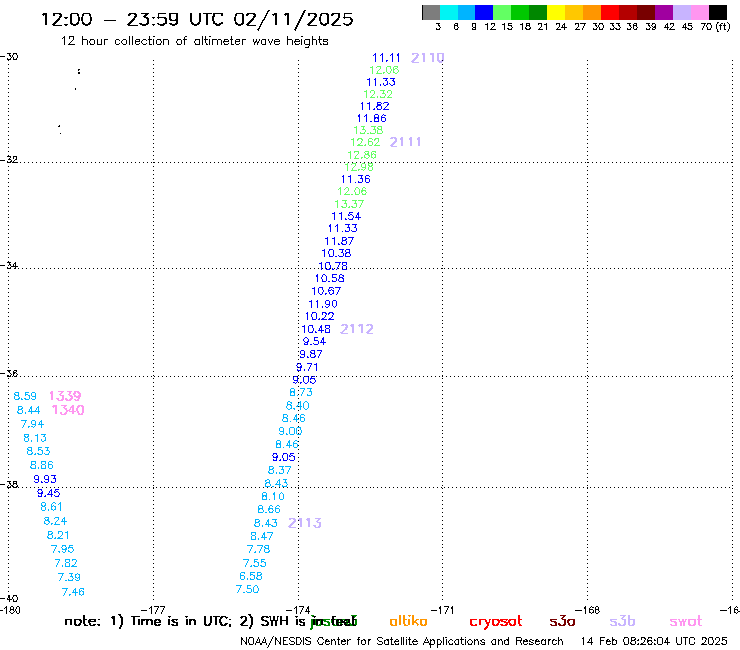Click the title '12:00 – 23:59 UTC 02/11/2025'
740x650 pixels.
coord(197,19)
